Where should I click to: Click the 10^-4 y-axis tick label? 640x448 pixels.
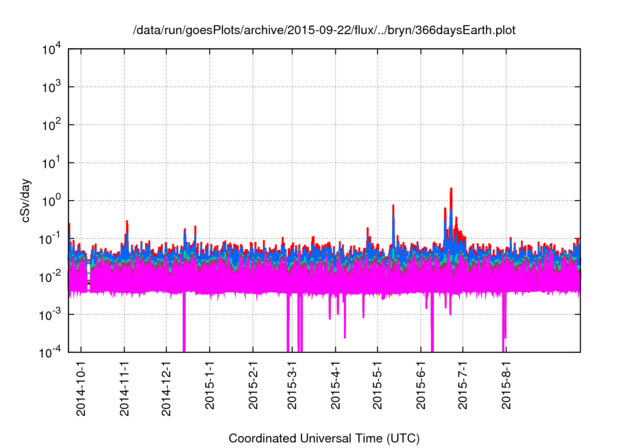[53, 351]
